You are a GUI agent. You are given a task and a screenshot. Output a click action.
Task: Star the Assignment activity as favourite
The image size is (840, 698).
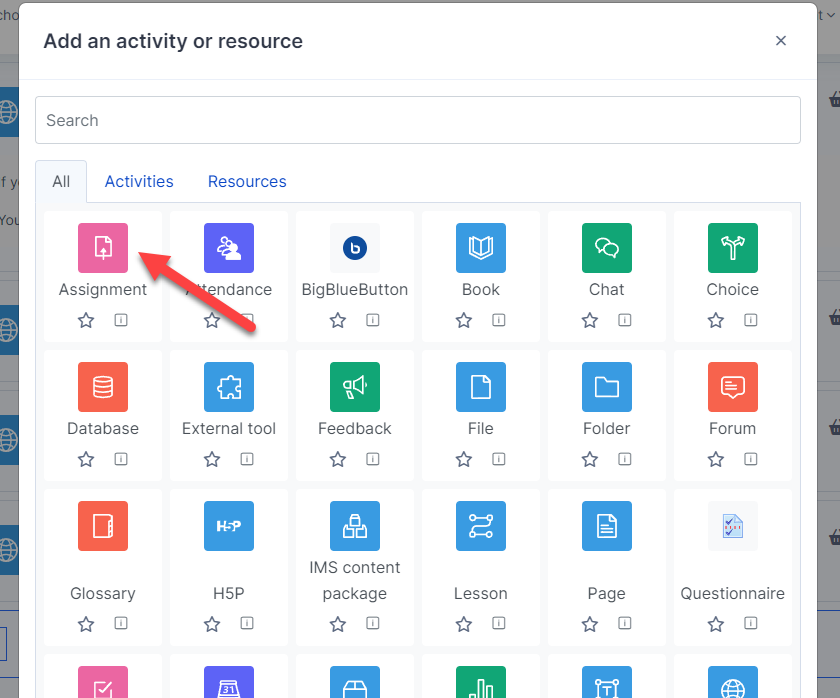86,321
